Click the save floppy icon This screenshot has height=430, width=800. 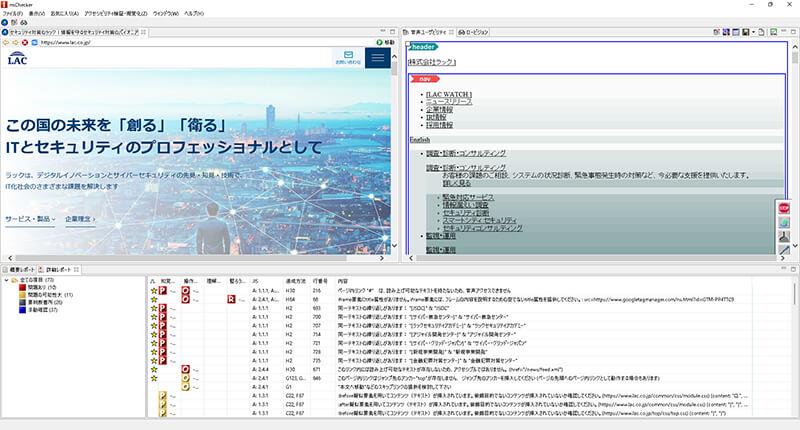point(745,32)
